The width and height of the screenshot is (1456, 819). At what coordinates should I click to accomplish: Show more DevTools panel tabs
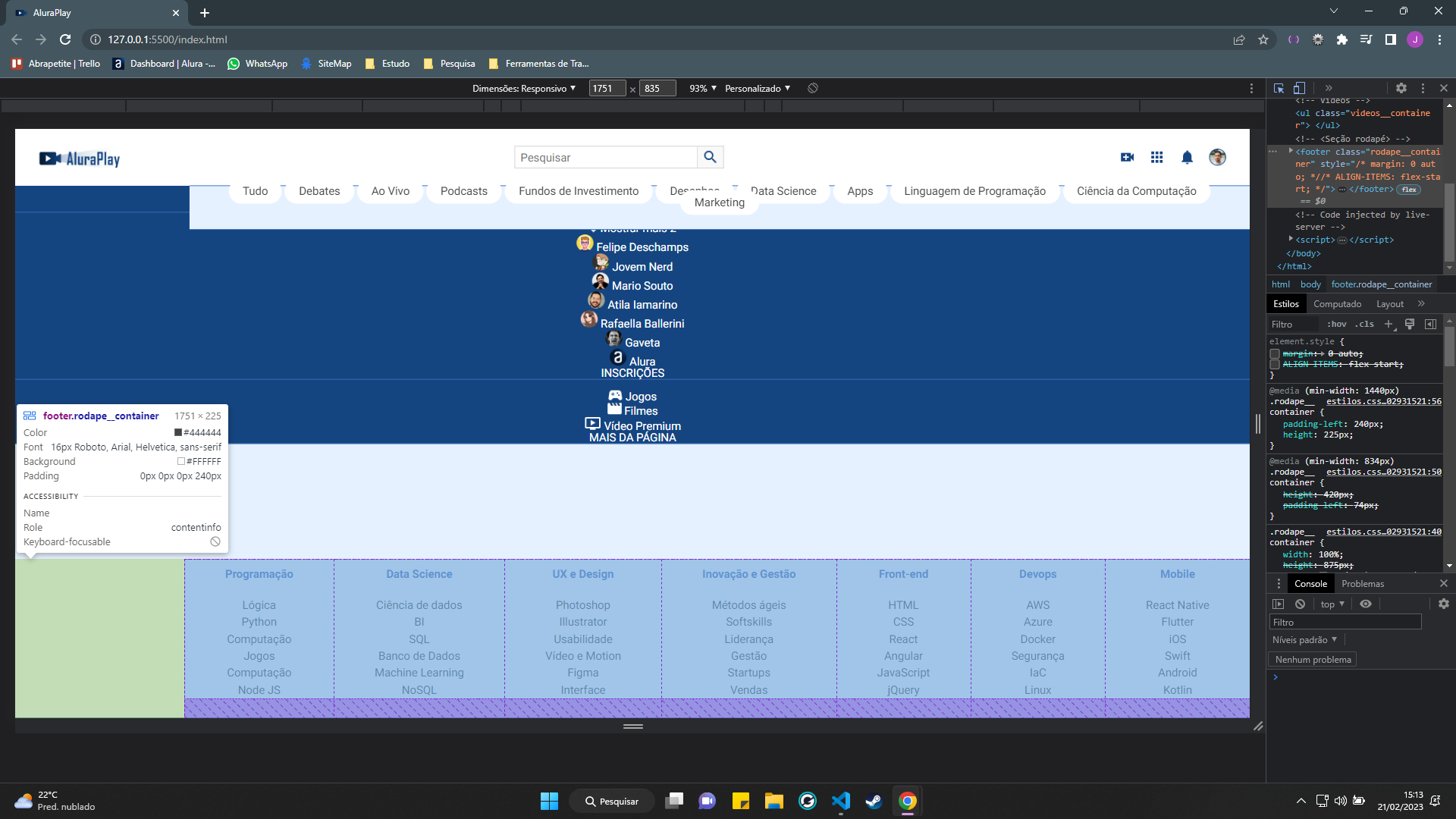pos(1329,88)
